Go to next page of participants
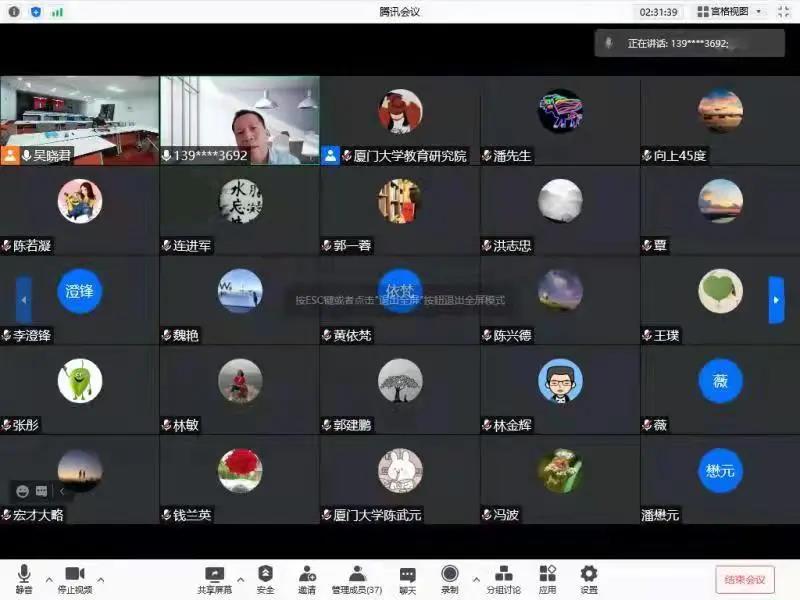This screenshot has width=800, height=600. pyautogui.click(x=776, y=300)
